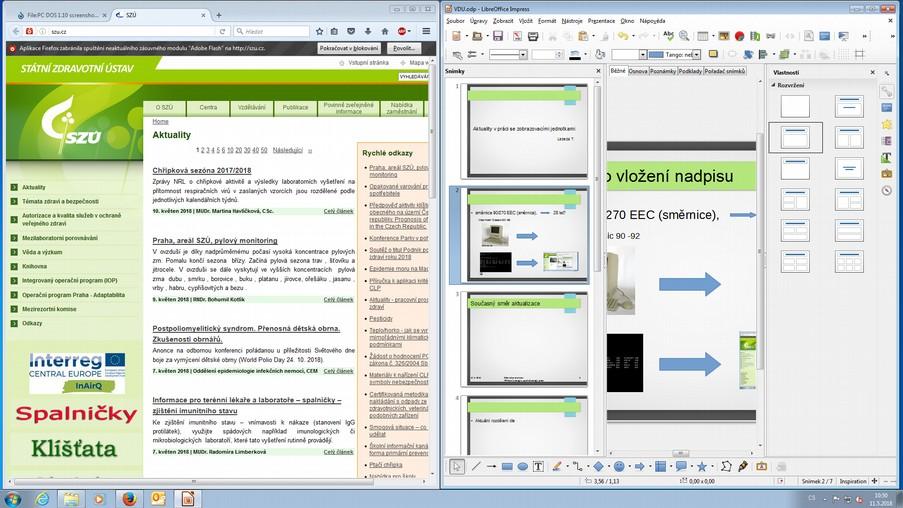Select the smiley Symbol Shapes tool
Viewport: 903px width, 508px height.
click(x=619, y=467)
